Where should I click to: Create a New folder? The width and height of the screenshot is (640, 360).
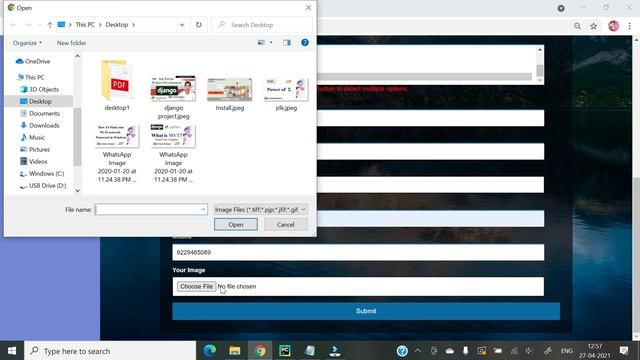[x=71, y=43]
